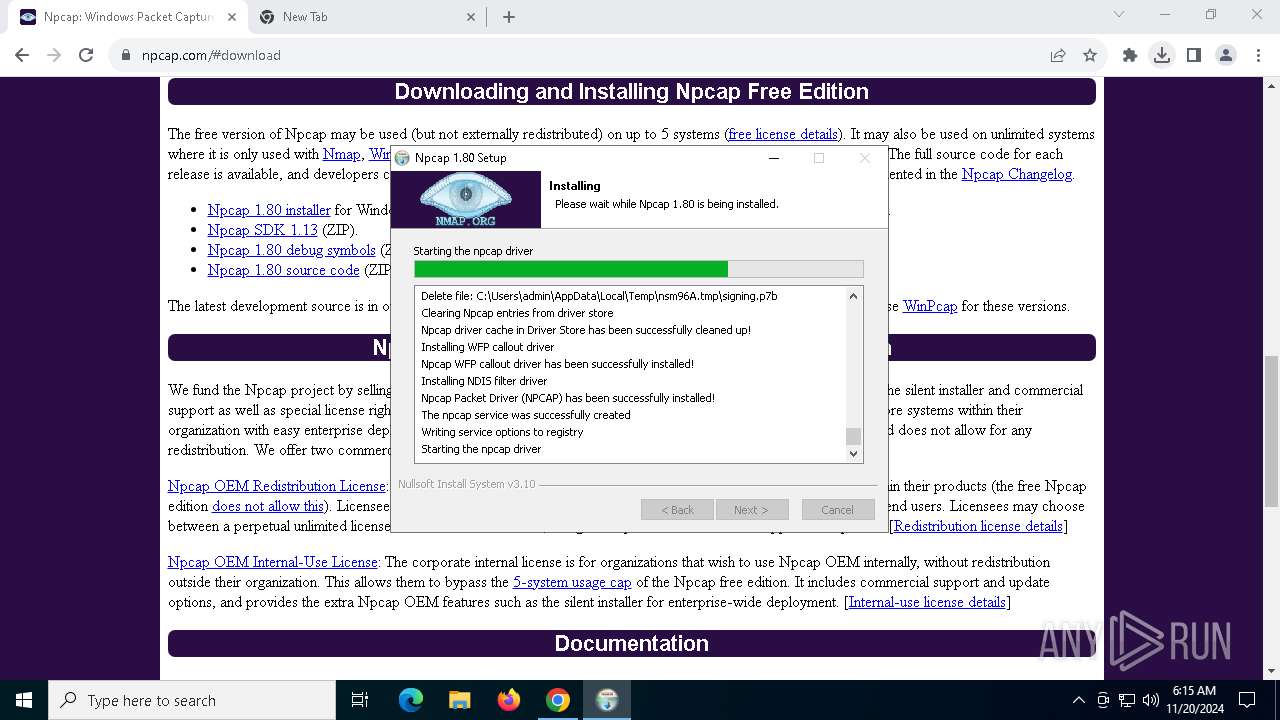Select log line 'Writing service options to registry'
Image resolution: width=1280 pixels, height=720 pixels.
coord(502,432)
